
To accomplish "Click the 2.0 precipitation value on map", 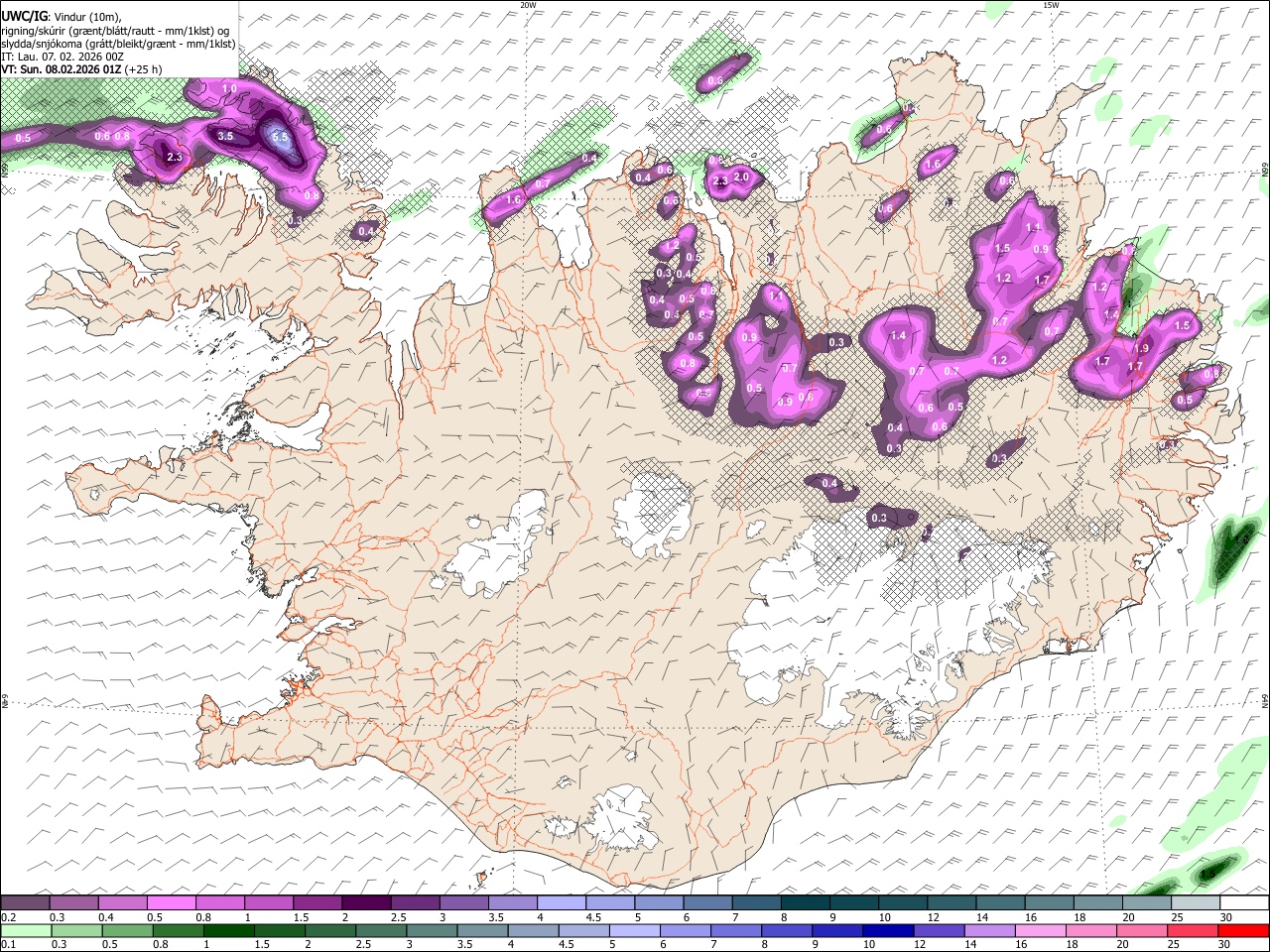I will pyautogui.click(x=741, y=178).
